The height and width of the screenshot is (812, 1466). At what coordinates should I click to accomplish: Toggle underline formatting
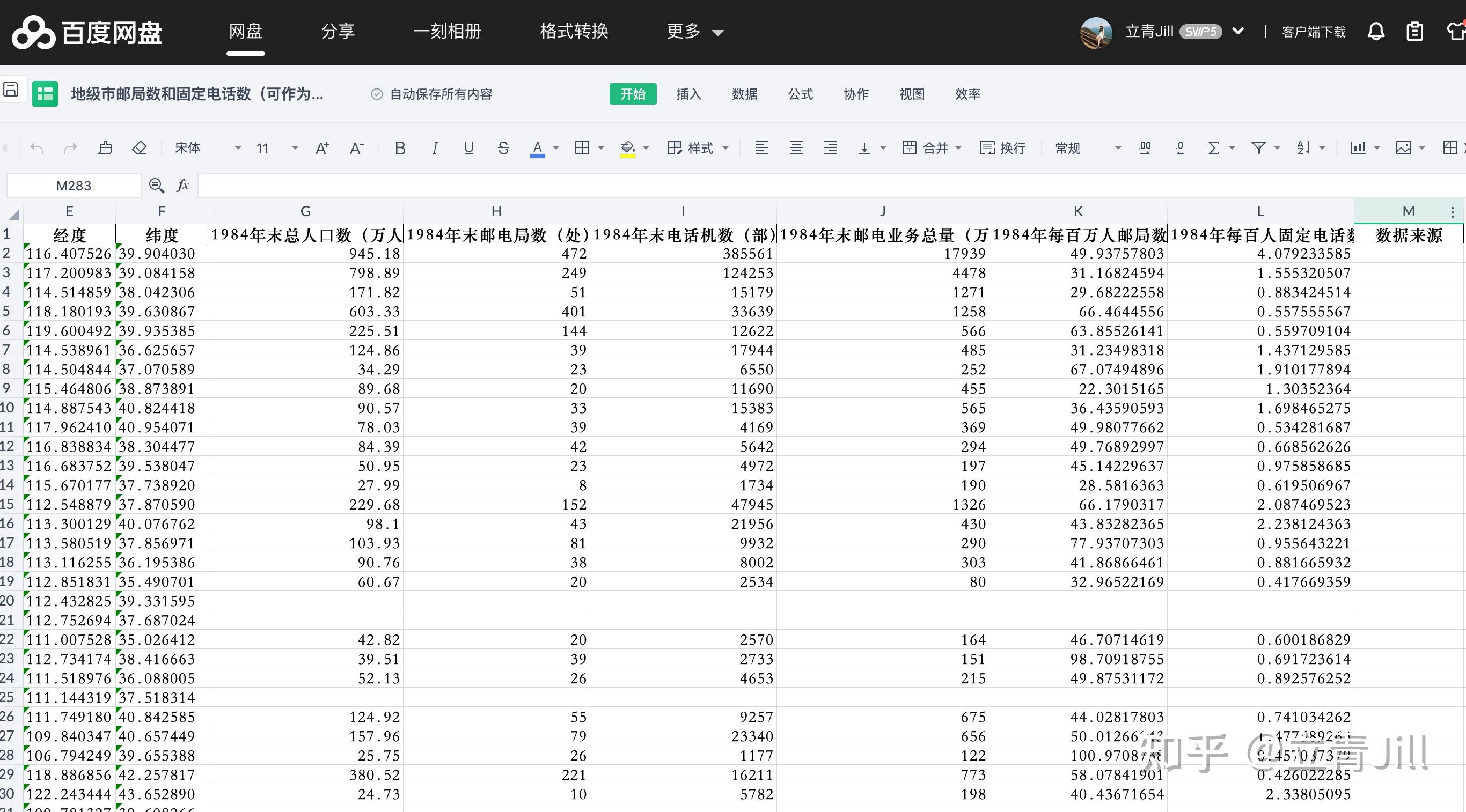pyautogui.click(x=468, y=149)
